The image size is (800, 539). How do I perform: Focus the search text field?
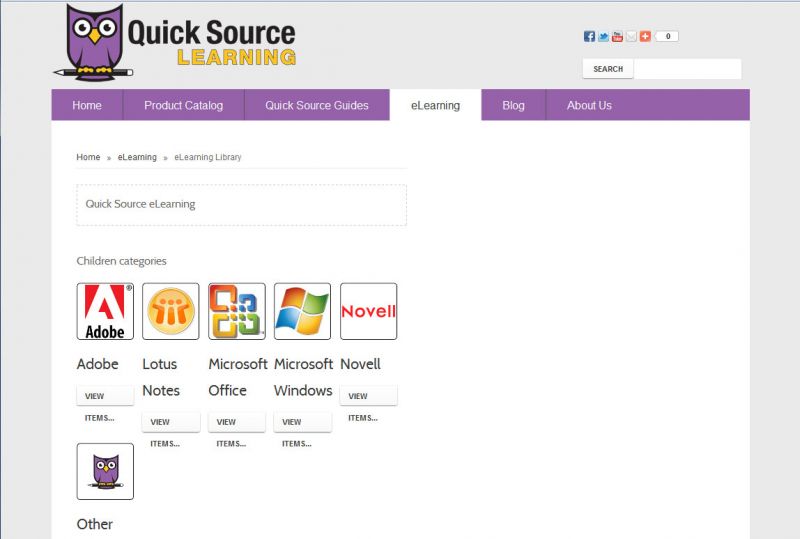pos(687,69)
